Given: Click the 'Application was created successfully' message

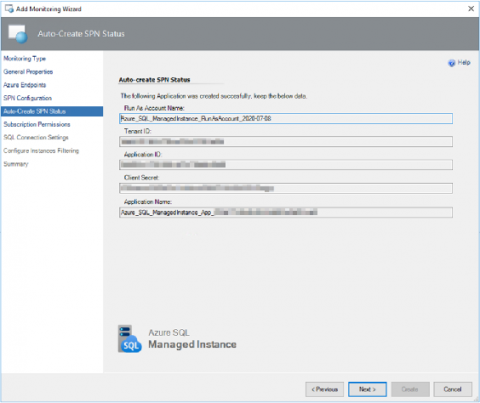Looking at the screenshot, I should pyautogui.click(x=214, y=96).
